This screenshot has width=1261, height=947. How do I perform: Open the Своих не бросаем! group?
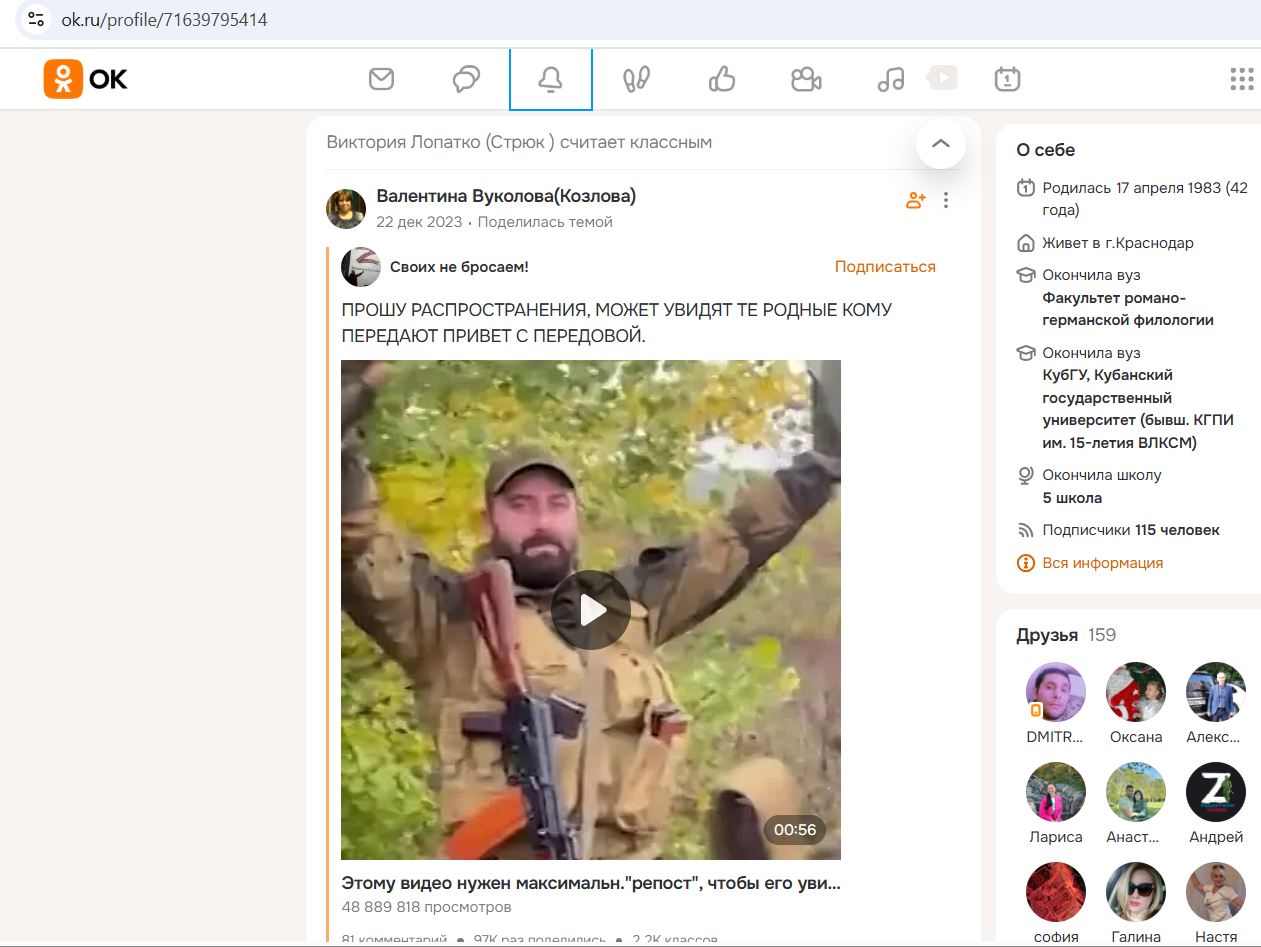[x=459, y=267]
